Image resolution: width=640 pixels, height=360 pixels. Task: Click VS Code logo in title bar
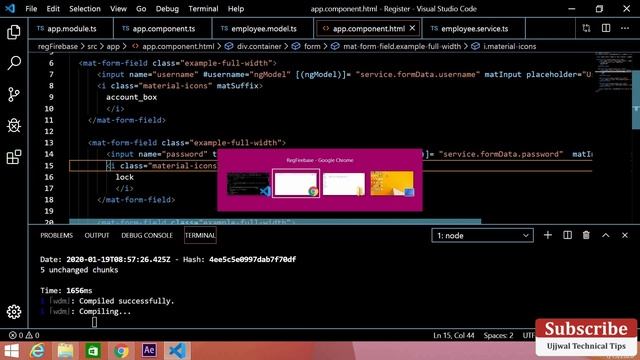[10, 8]
